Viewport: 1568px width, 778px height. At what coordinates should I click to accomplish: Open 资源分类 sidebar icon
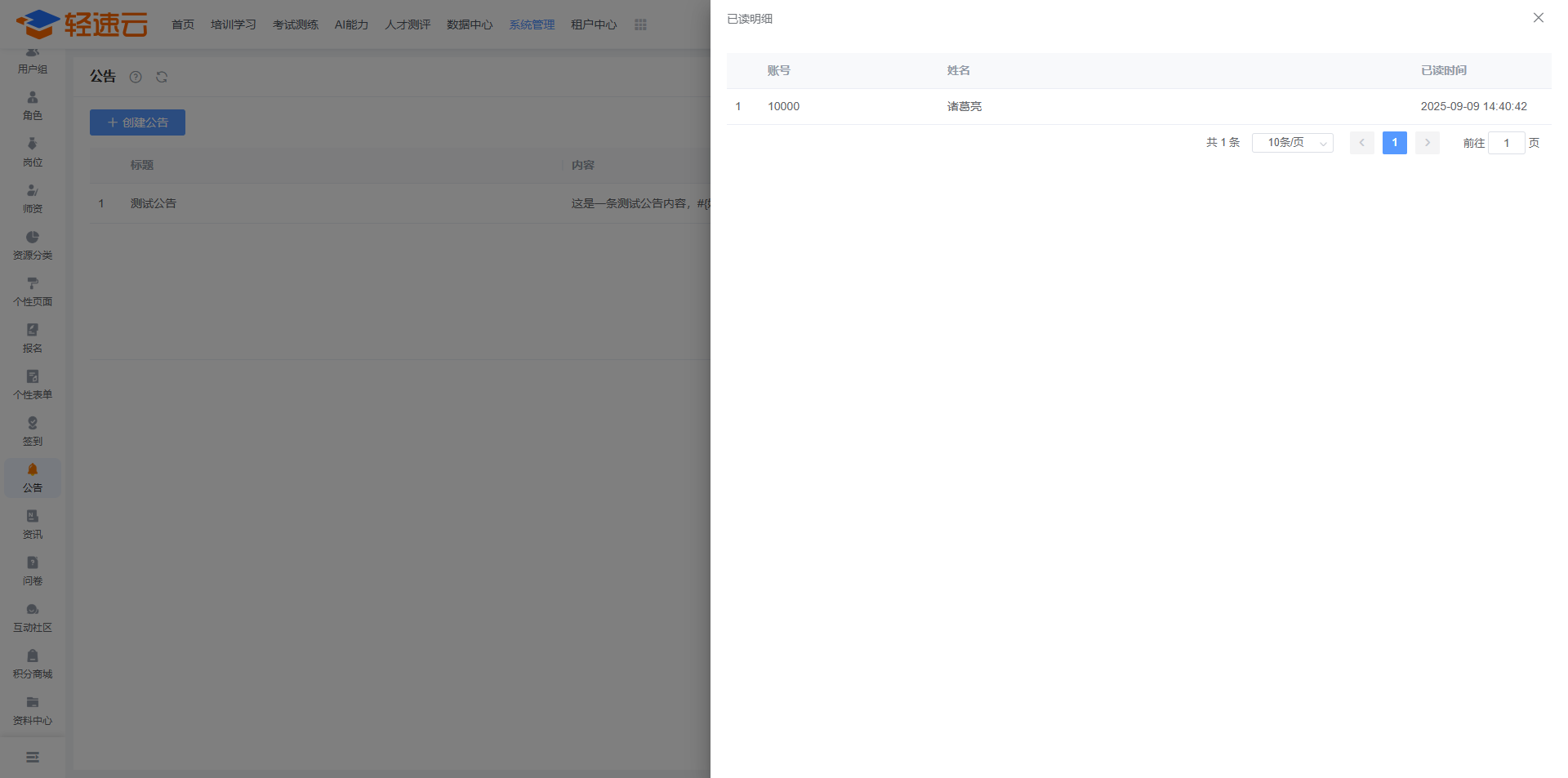point(33,238)
